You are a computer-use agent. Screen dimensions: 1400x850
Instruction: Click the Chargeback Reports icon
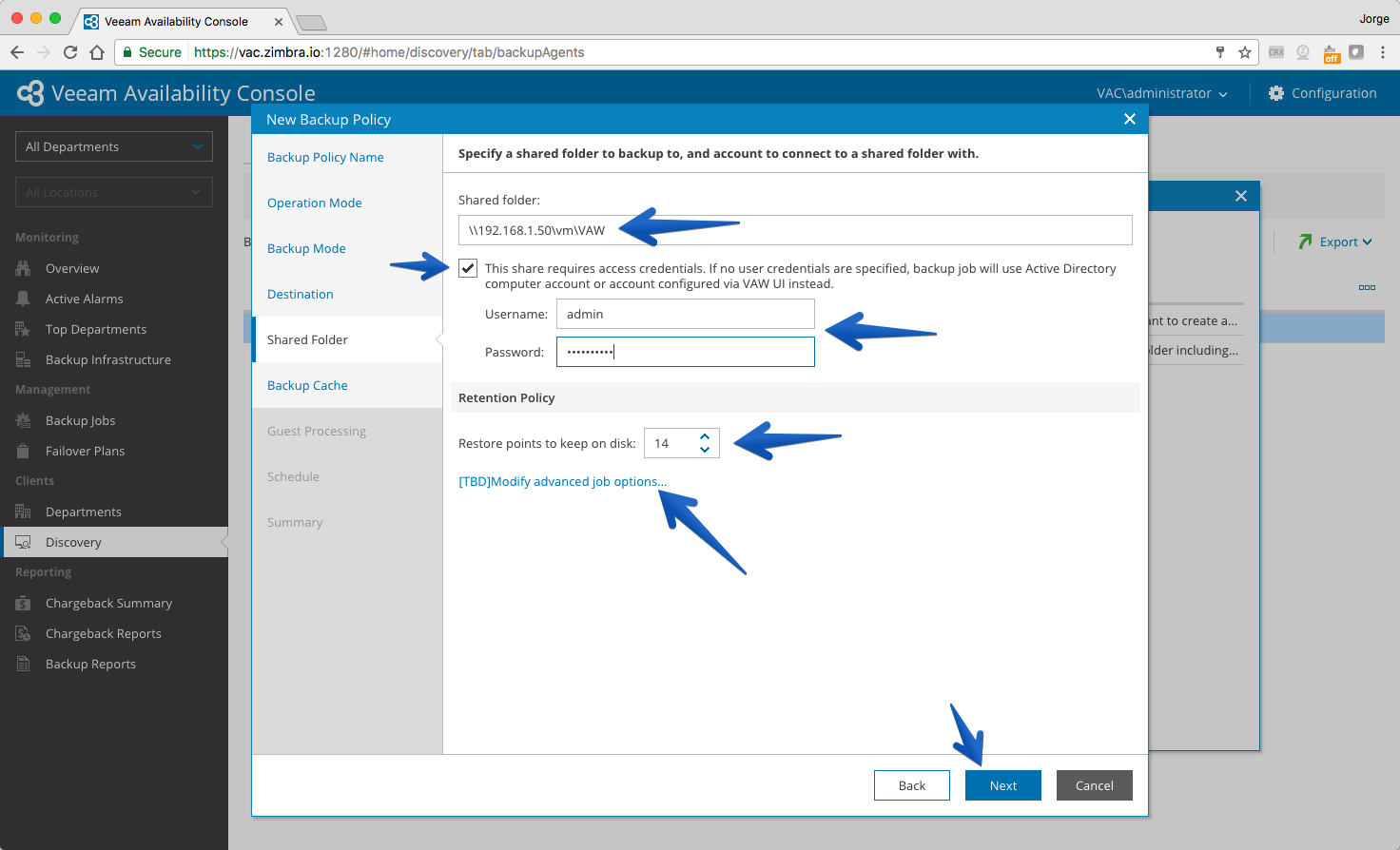(23, 633)
